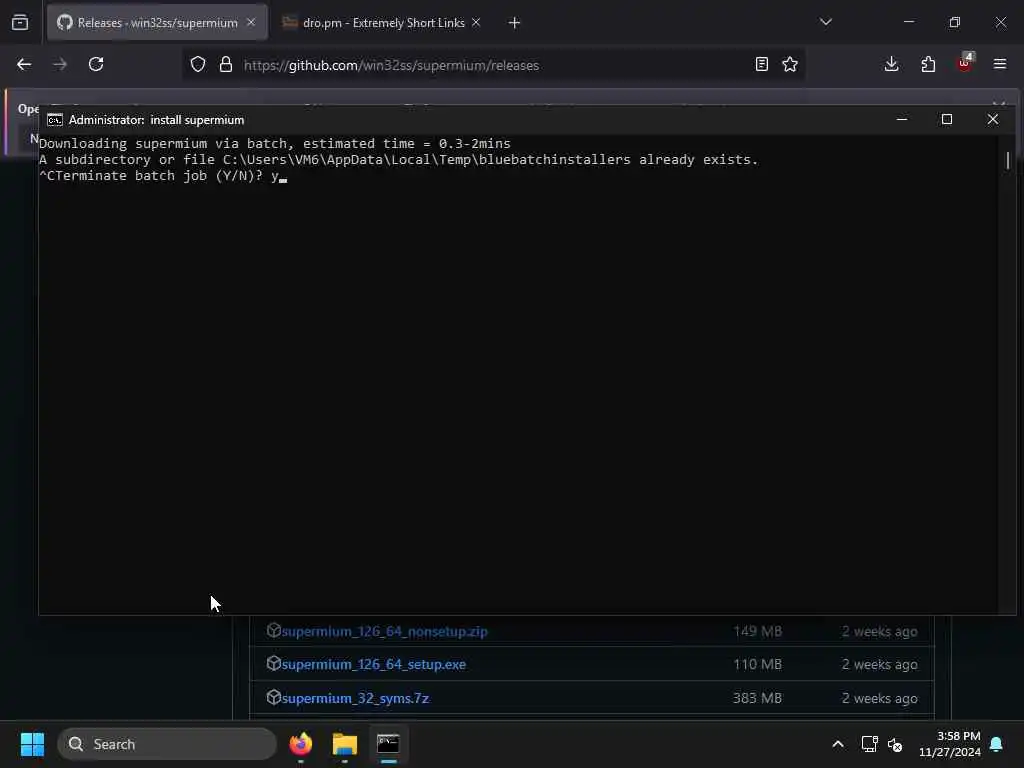Click the network display tray icon
This screenshot has height=768, width=1024.
(869, 744)
